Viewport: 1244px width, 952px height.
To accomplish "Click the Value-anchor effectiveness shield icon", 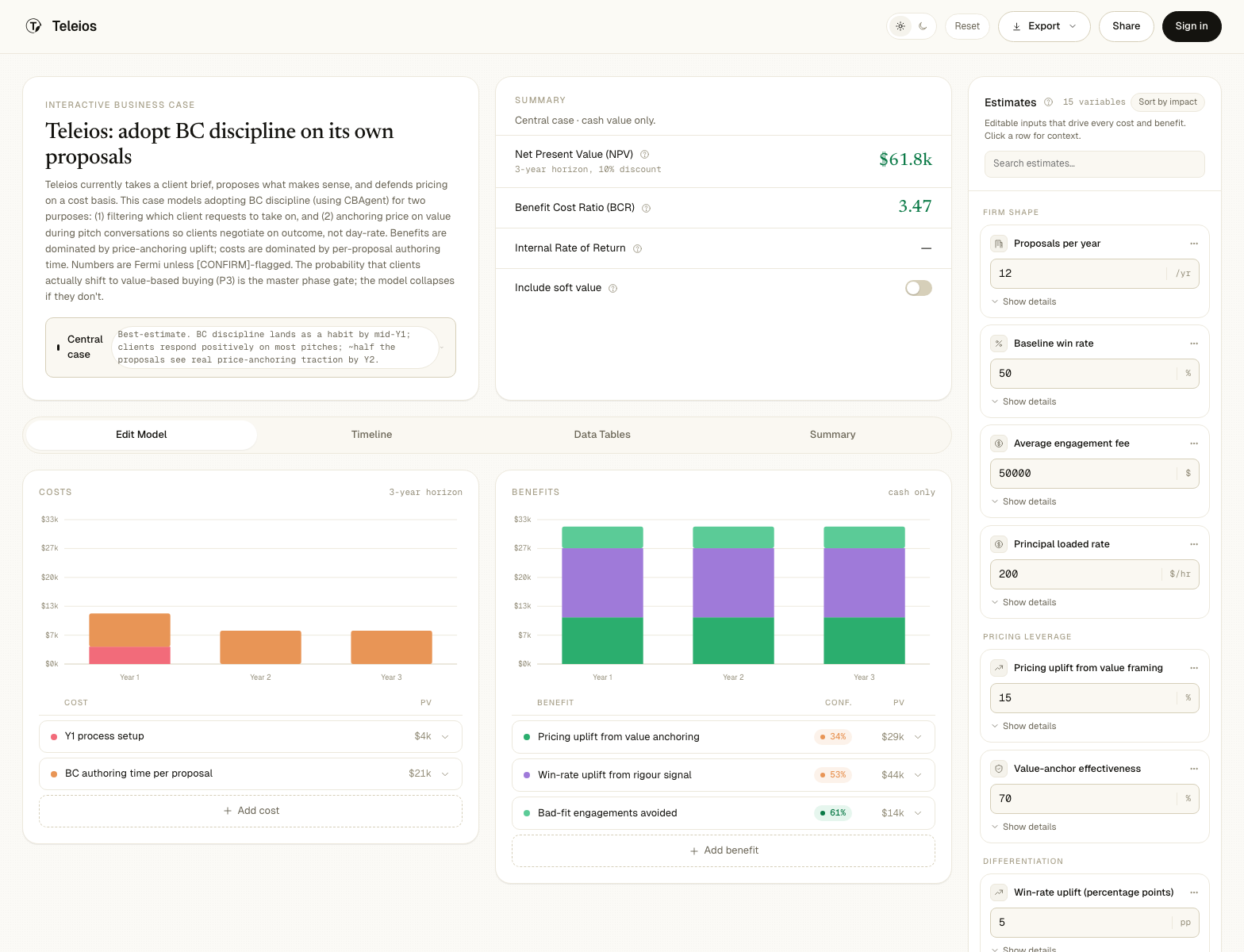I will tap(999, 769).
